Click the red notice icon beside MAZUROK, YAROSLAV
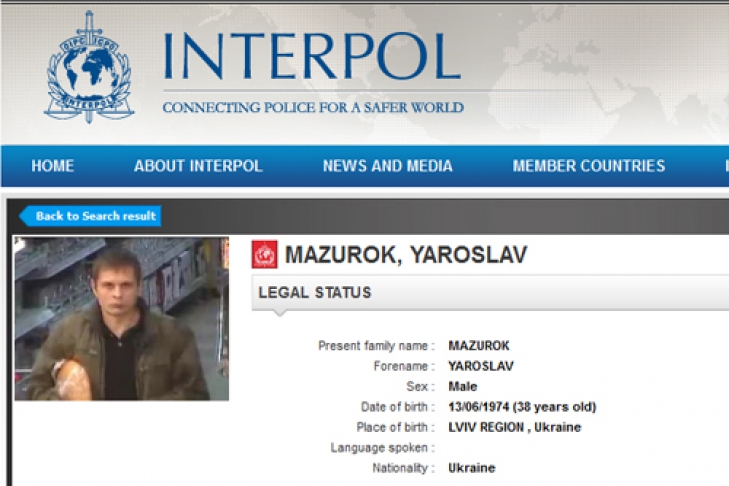Screen dimensions: 729x486 click(265, 254)
